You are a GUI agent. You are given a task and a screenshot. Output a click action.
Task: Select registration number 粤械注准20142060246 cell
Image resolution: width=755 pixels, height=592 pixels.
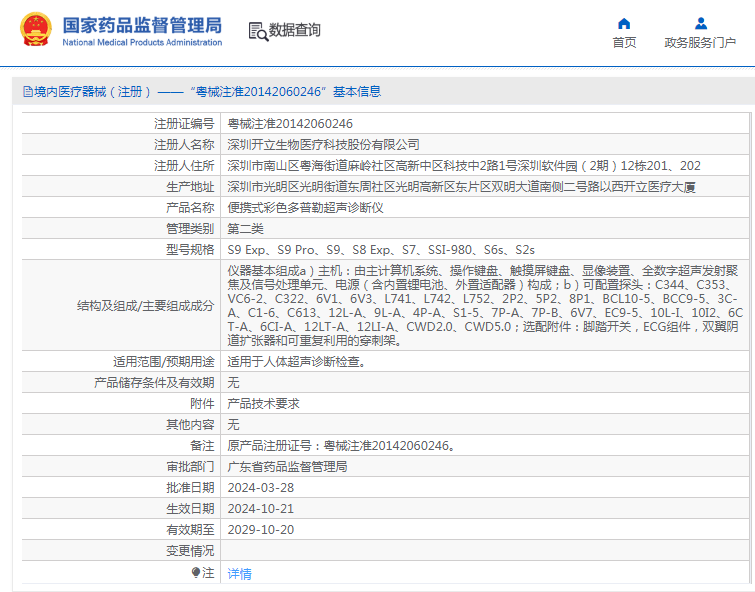[290, 124]
